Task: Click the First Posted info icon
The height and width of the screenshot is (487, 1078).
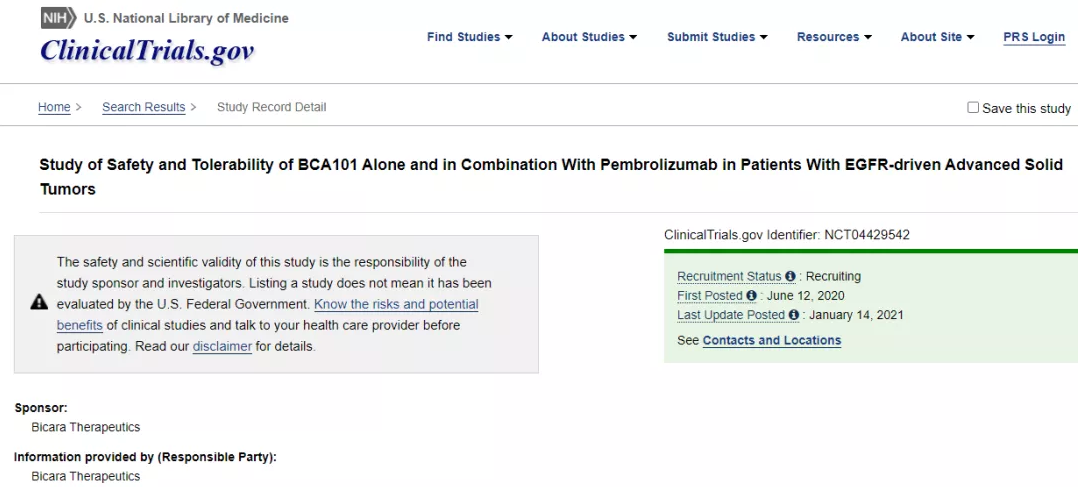Action: coord(751,296)
